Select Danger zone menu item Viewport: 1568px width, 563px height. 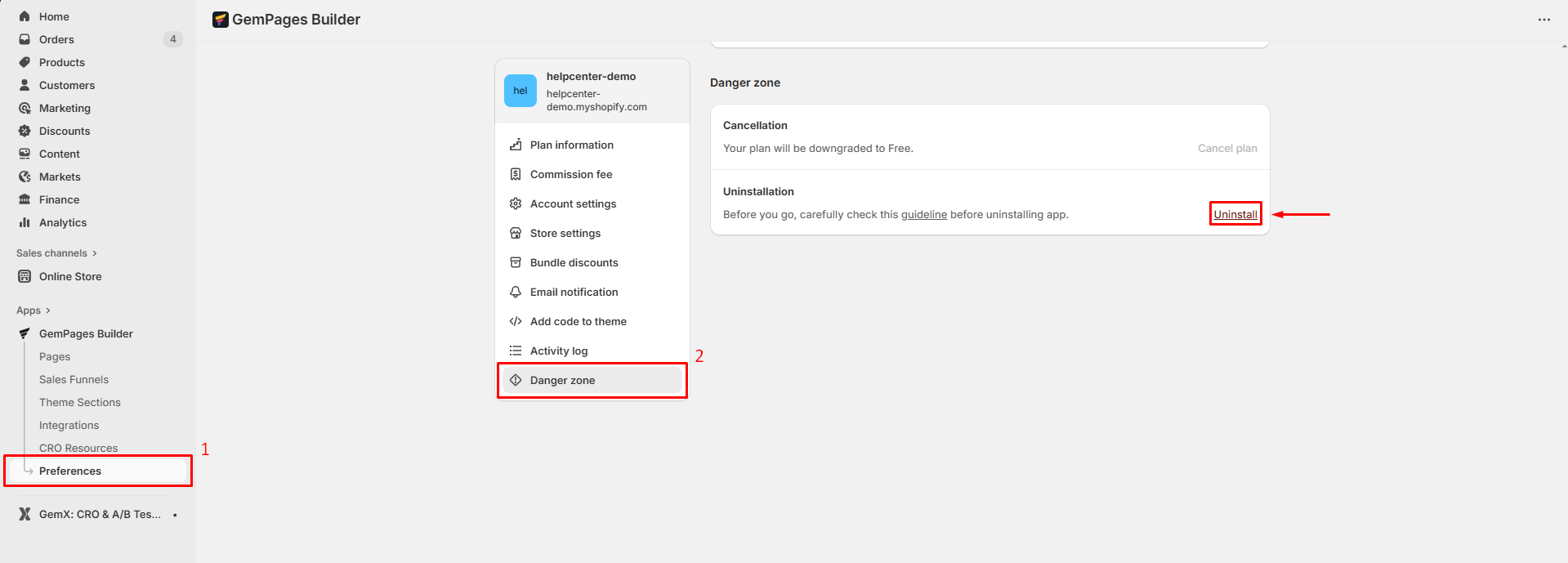coord(562,380)
